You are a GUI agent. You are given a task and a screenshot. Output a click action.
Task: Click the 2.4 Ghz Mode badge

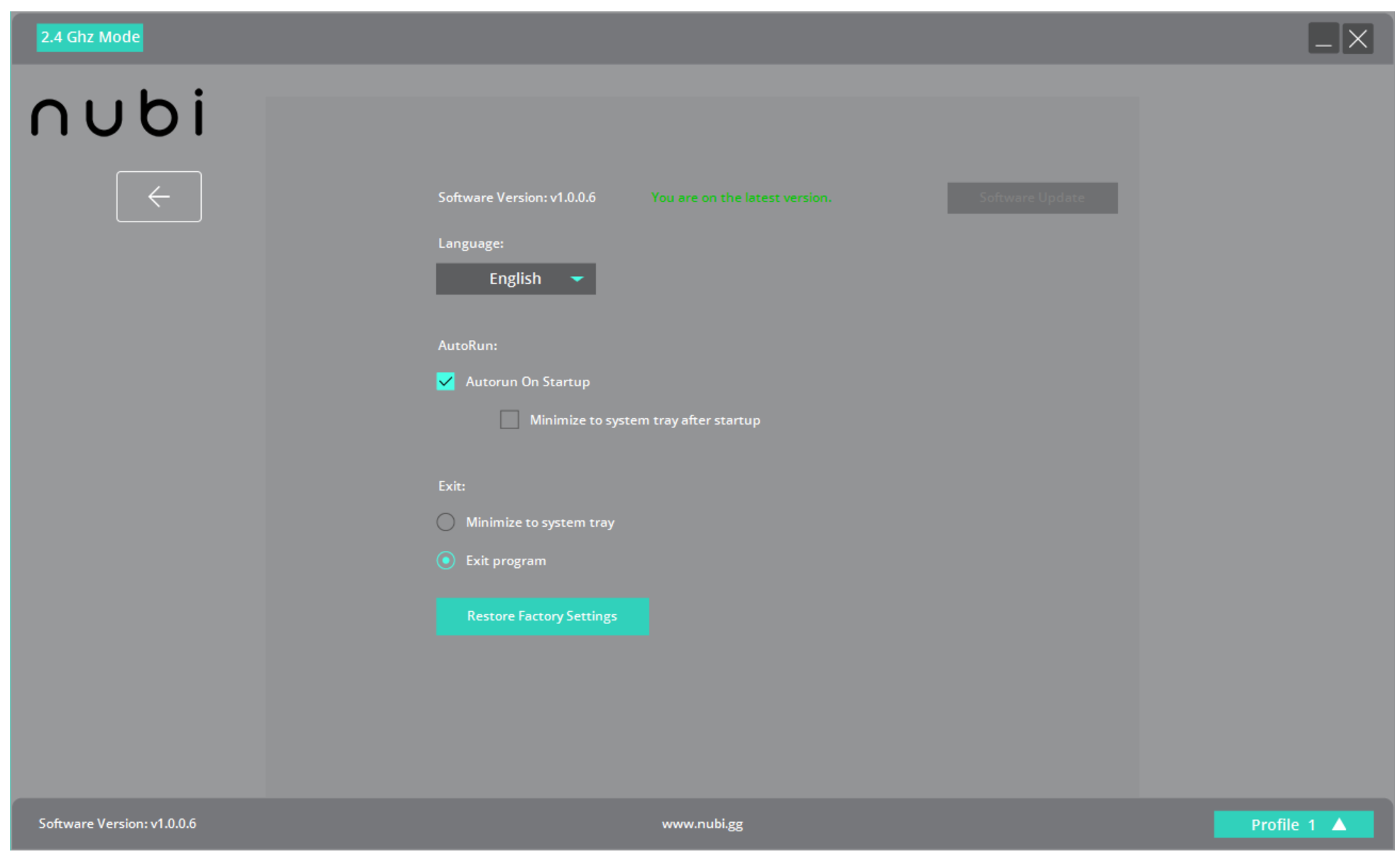click(89, 37)
